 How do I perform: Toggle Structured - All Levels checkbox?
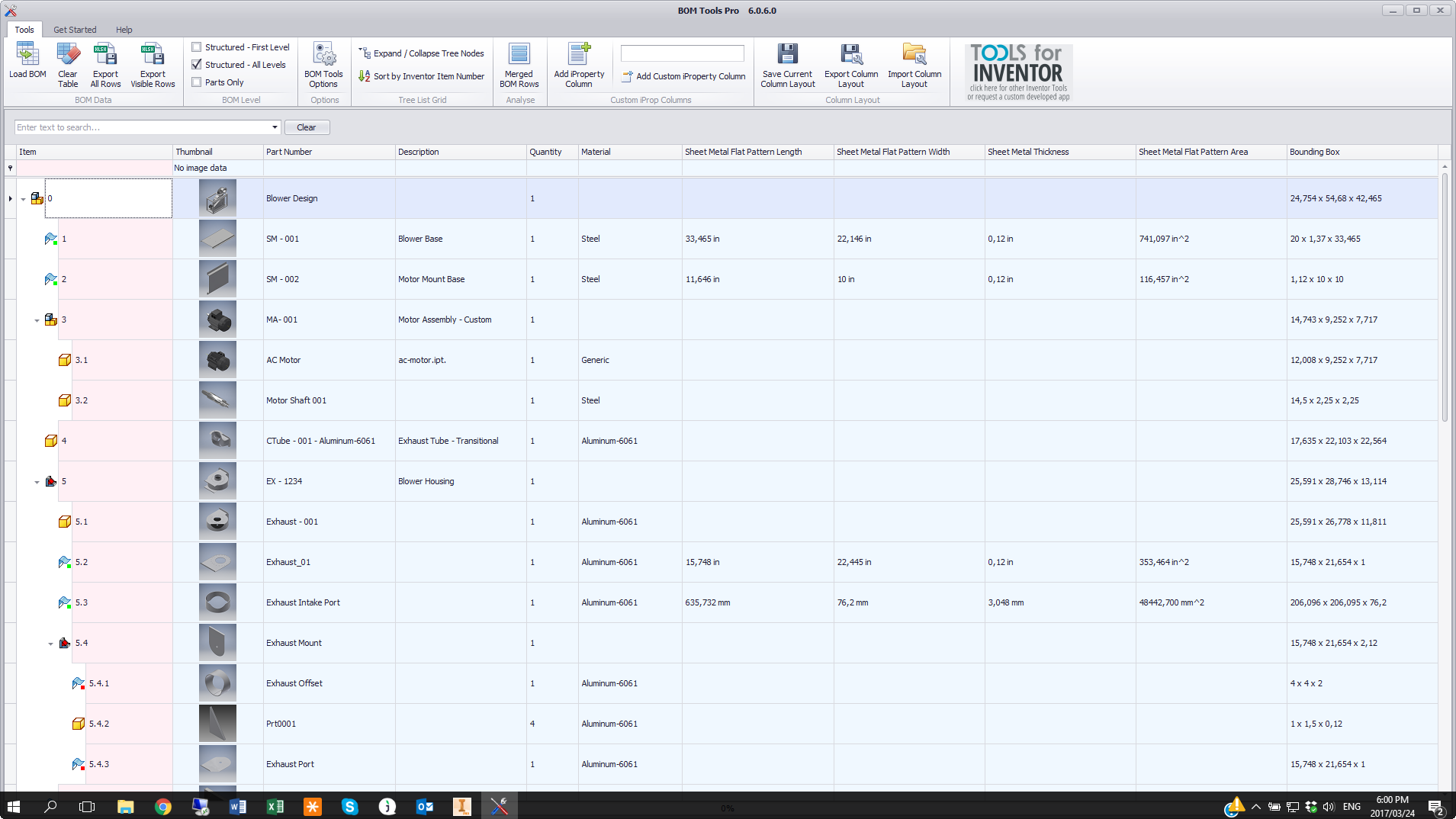[197, 65]
